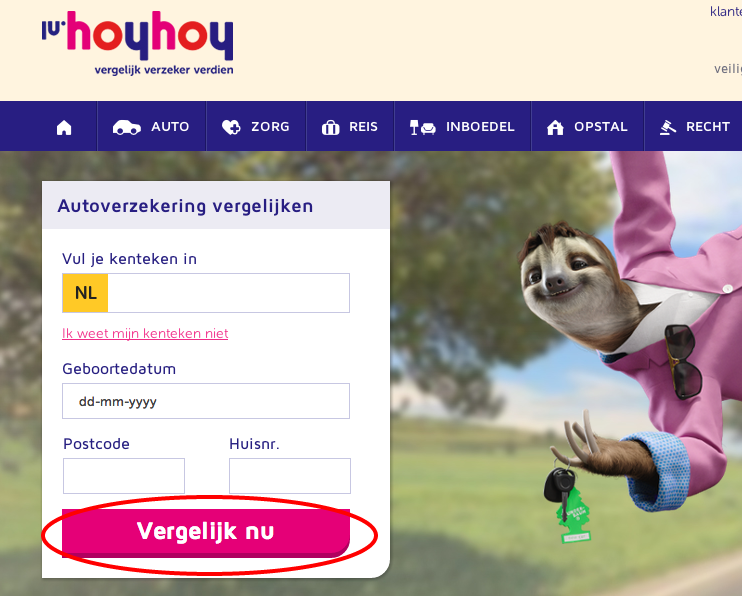
Task: Click the car icon beside AUTO
Action: coord(126,127)
